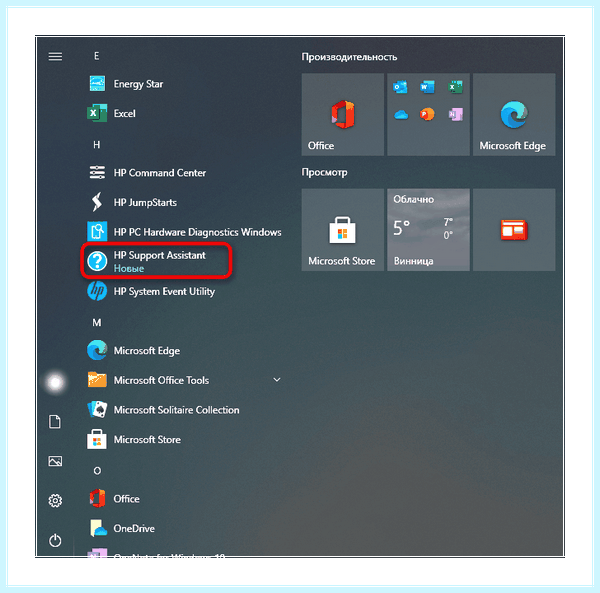Click the Microsoft Office Tools folder icon
This screenshot has width=600, height=593.
pos(97,380)
